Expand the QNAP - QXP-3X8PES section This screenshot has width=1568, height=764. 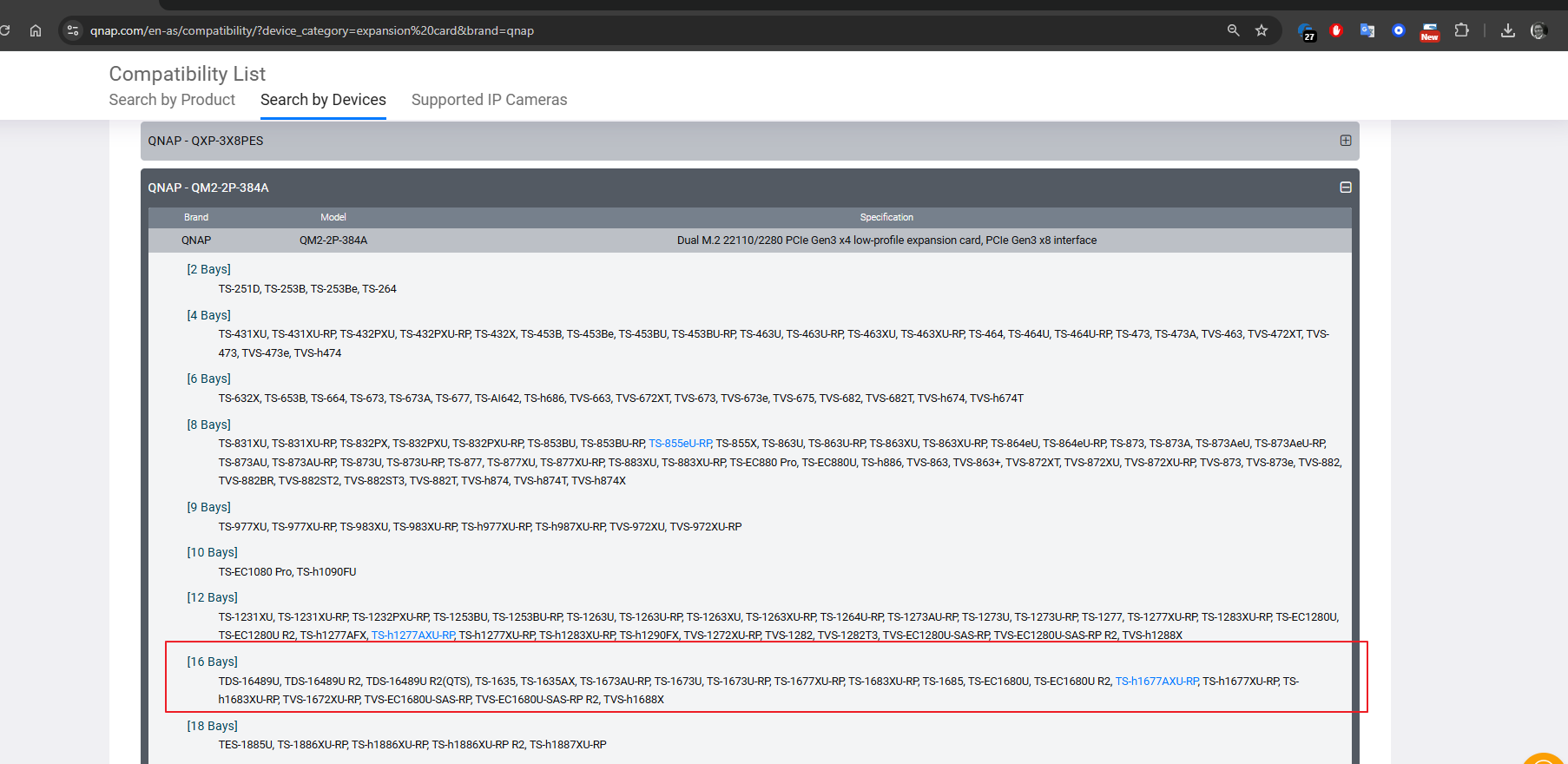pyautogui.click(x=1346, y=141)
